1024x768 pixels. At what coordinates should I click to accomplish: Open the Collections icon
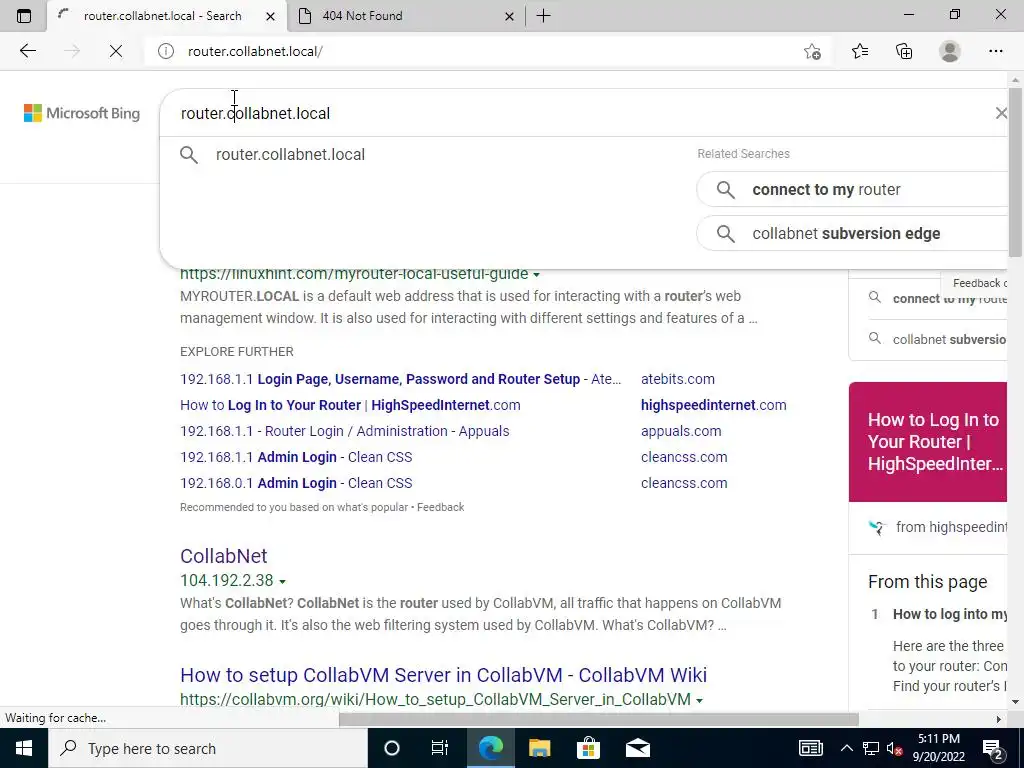(904, 51)
